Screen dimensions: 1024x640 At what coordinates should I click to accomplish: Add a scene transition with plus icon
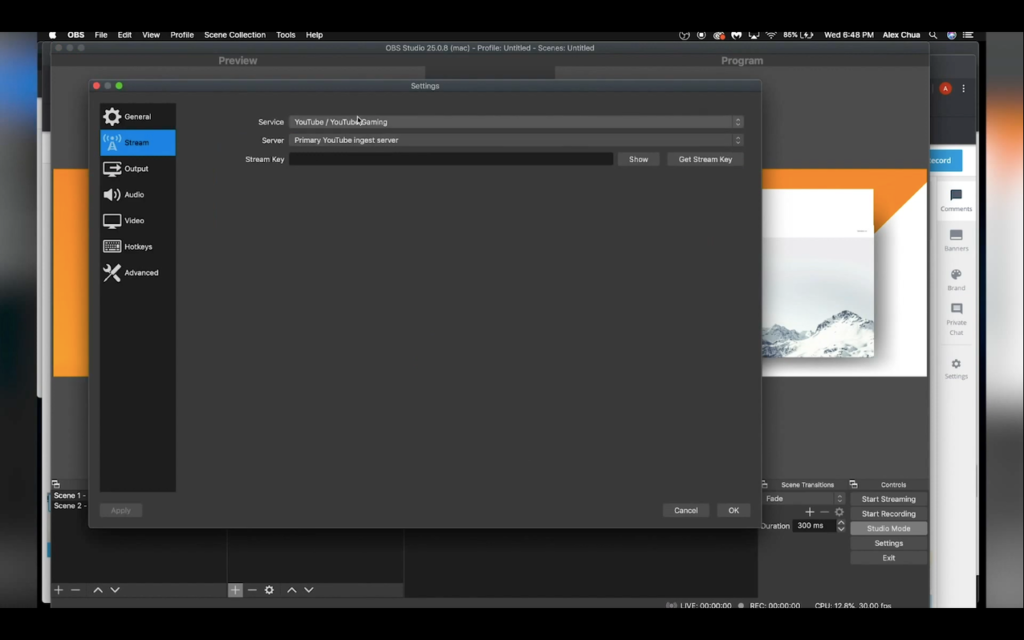click(810, 512)
